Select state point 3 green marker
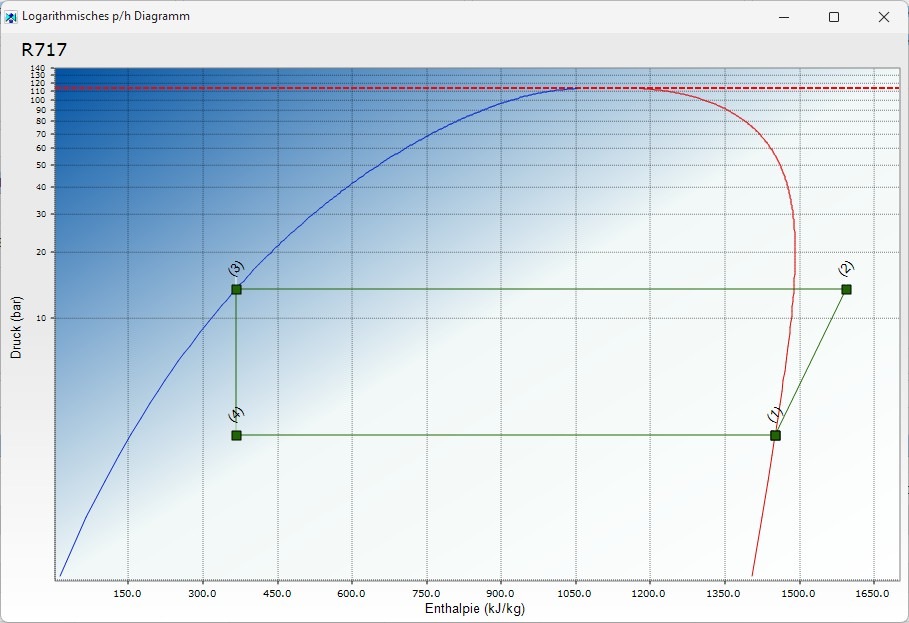The image size is (909, 623). point(236,289)
